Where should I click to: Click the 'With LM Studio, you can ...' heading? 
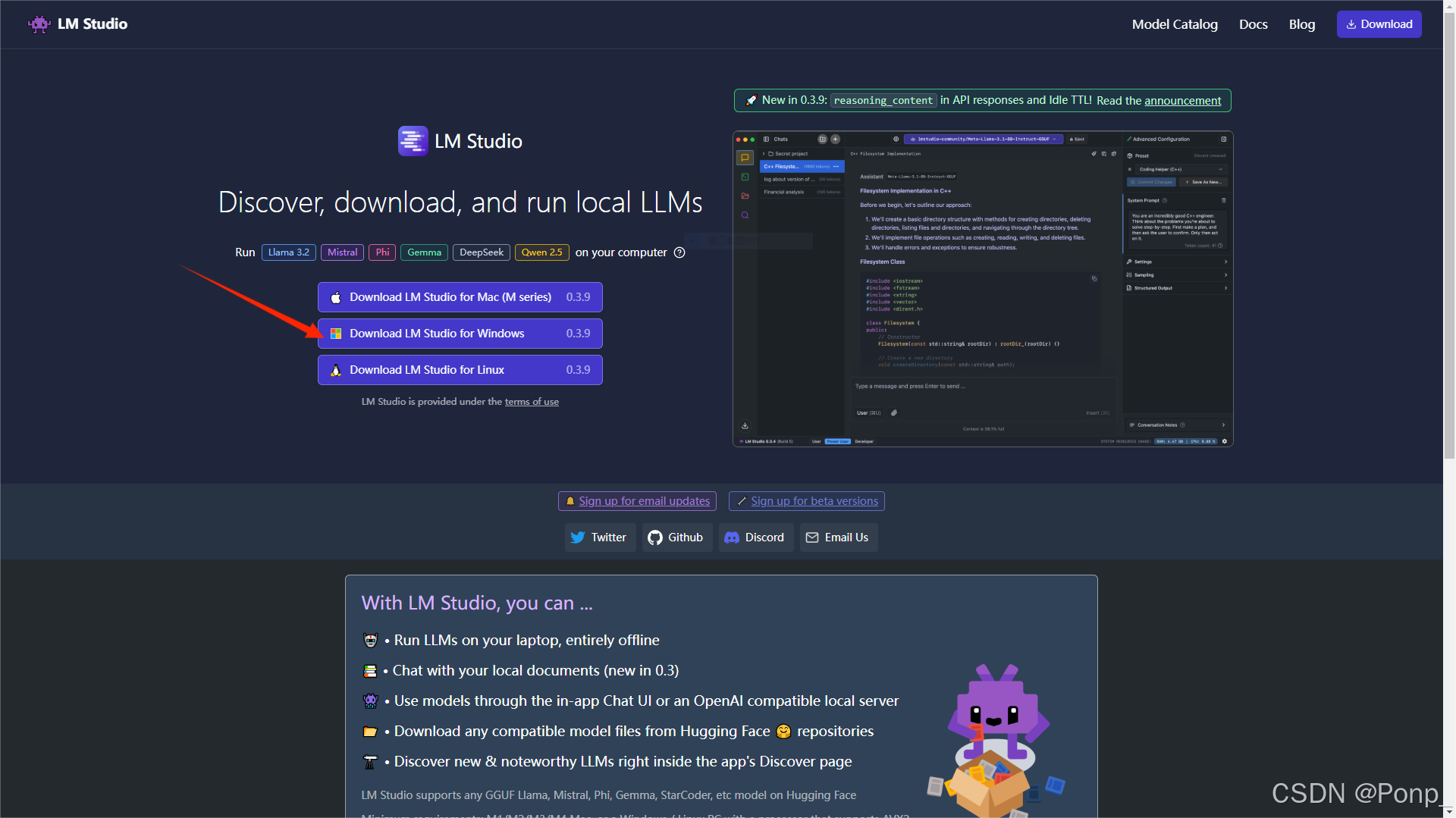(477, 603)
